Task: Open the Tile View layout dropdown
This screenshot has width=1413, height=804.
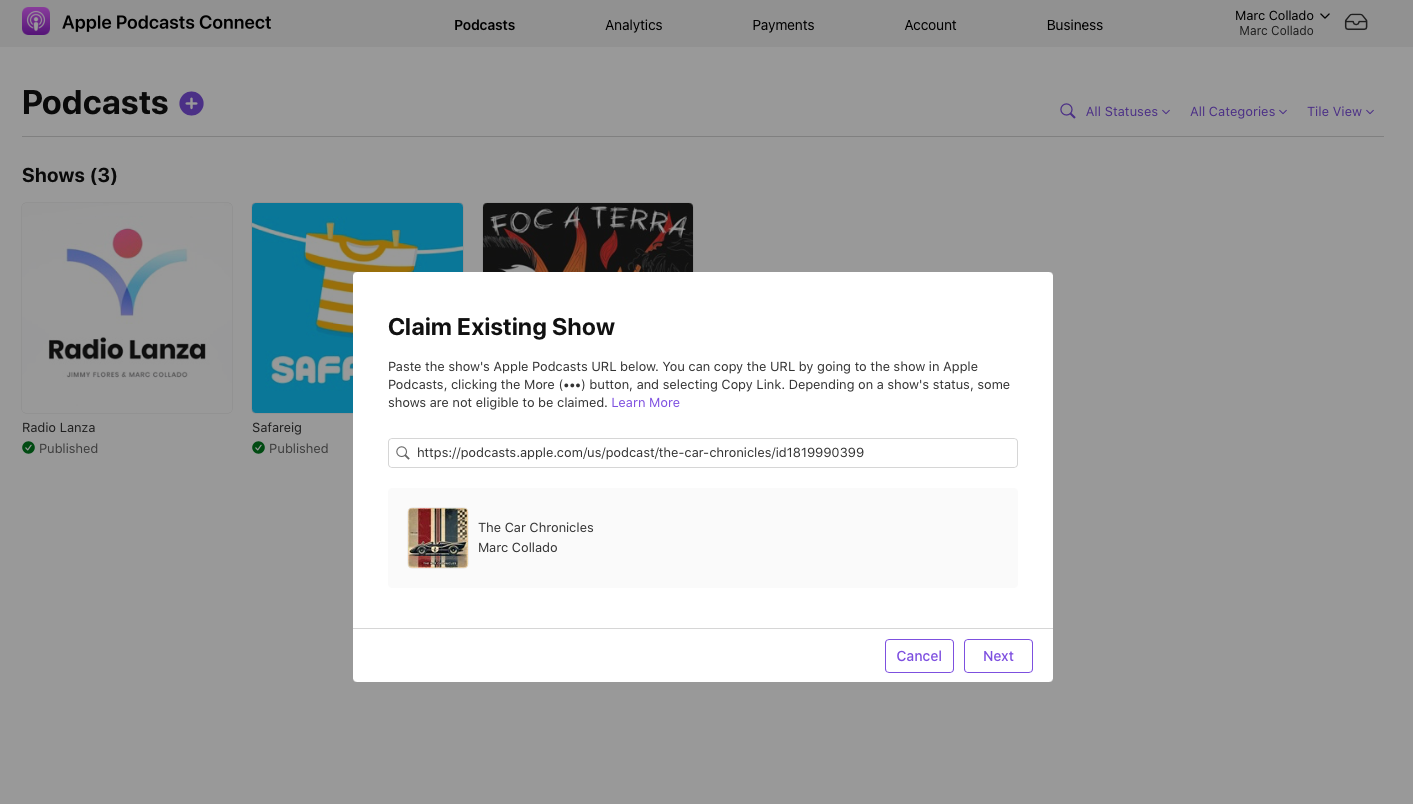Action: pos(1340,112)
